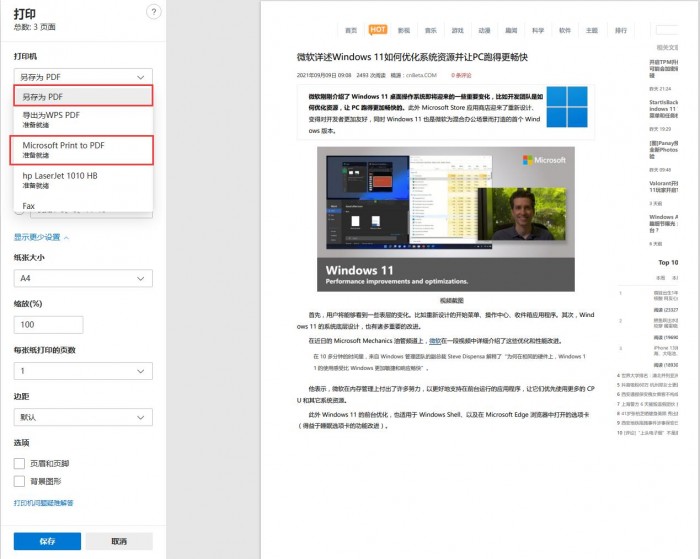Click the Windows 11 logo image

pyautogui.click(x=565, y=105)
